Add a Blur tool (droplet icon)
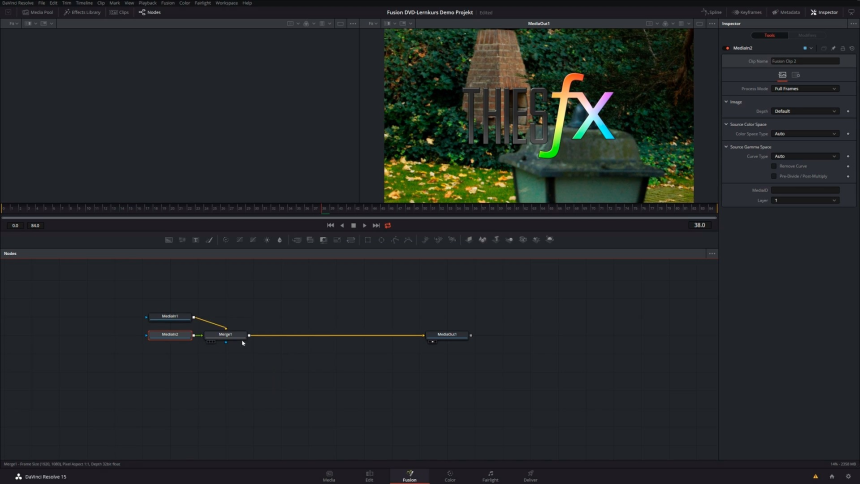The width and height of the screenshot is (860, 484). point(280,240)
